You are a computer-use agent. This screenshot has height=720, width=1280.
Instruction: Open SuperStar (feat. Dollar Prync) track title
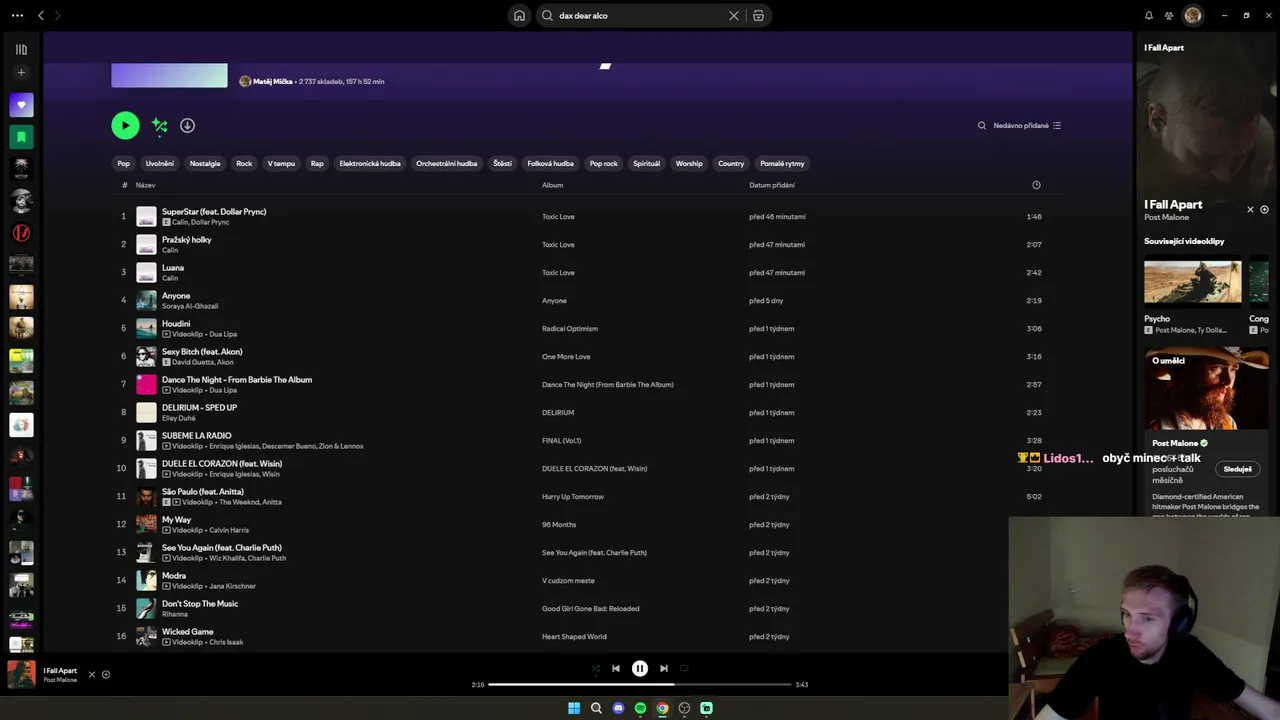(x=214, y=212)
